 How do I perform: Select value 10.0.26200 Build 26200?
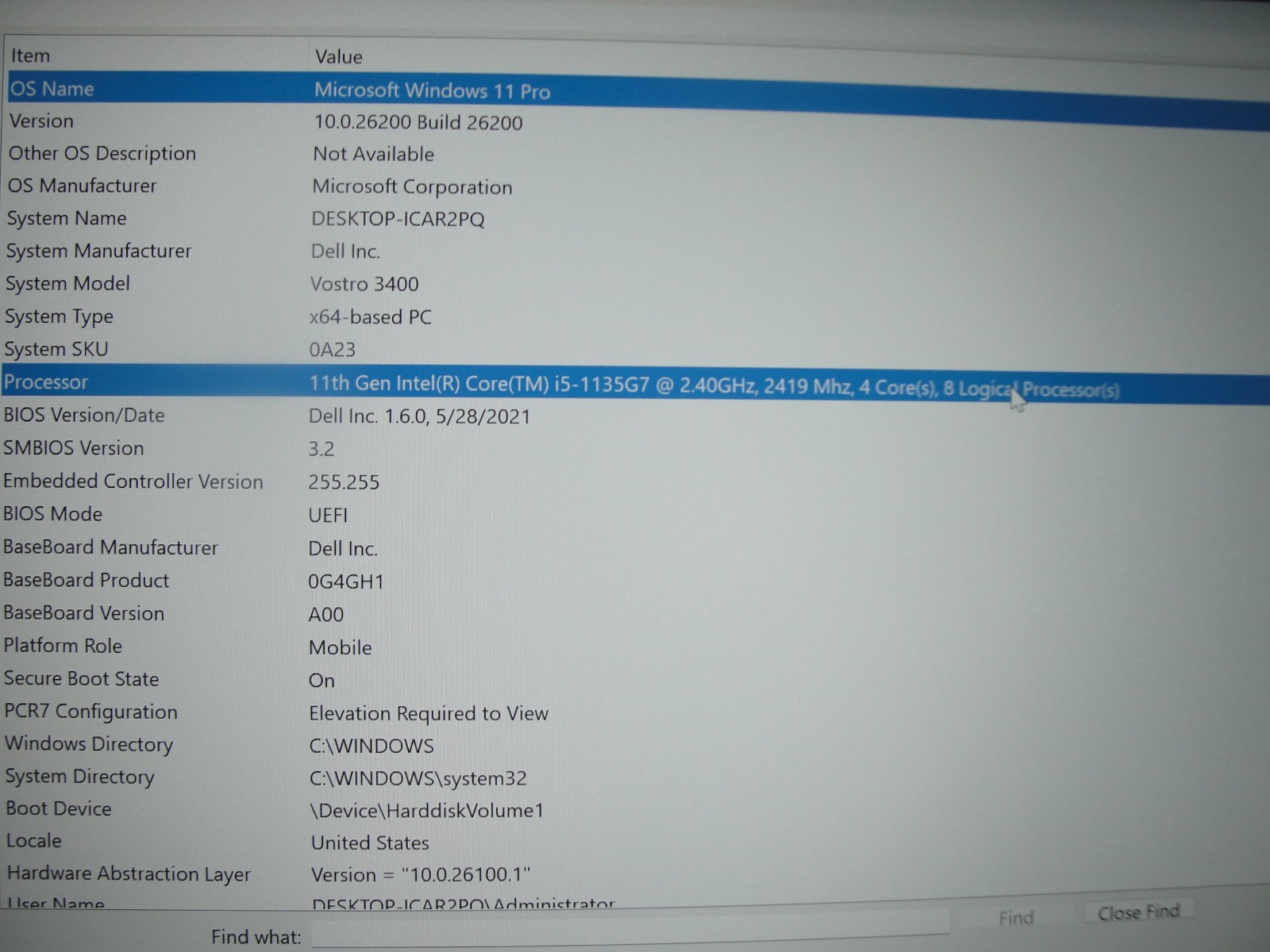(418, 123)
